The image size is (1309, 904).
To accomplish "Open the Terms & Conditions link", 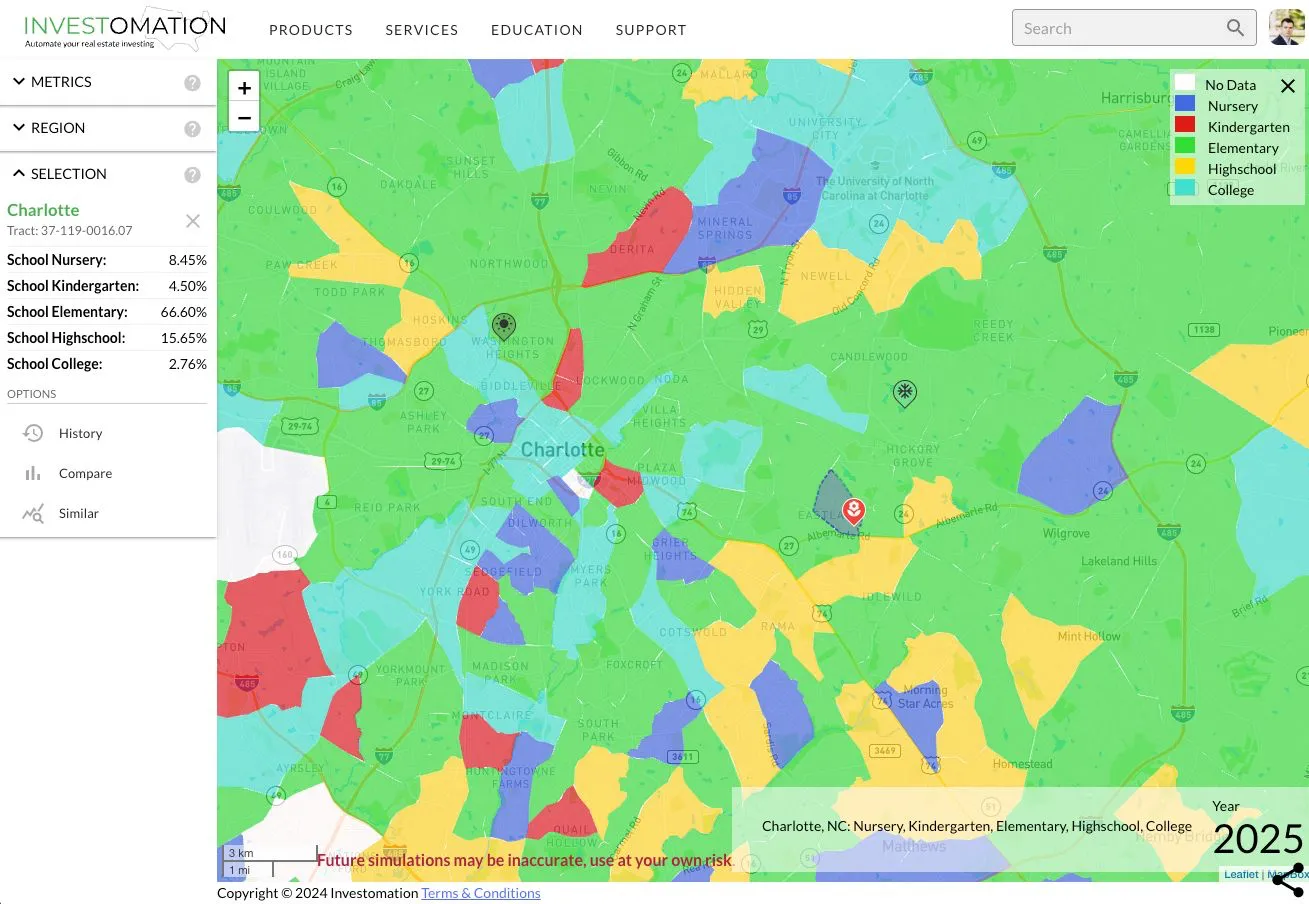I will [x=481, y=893].
